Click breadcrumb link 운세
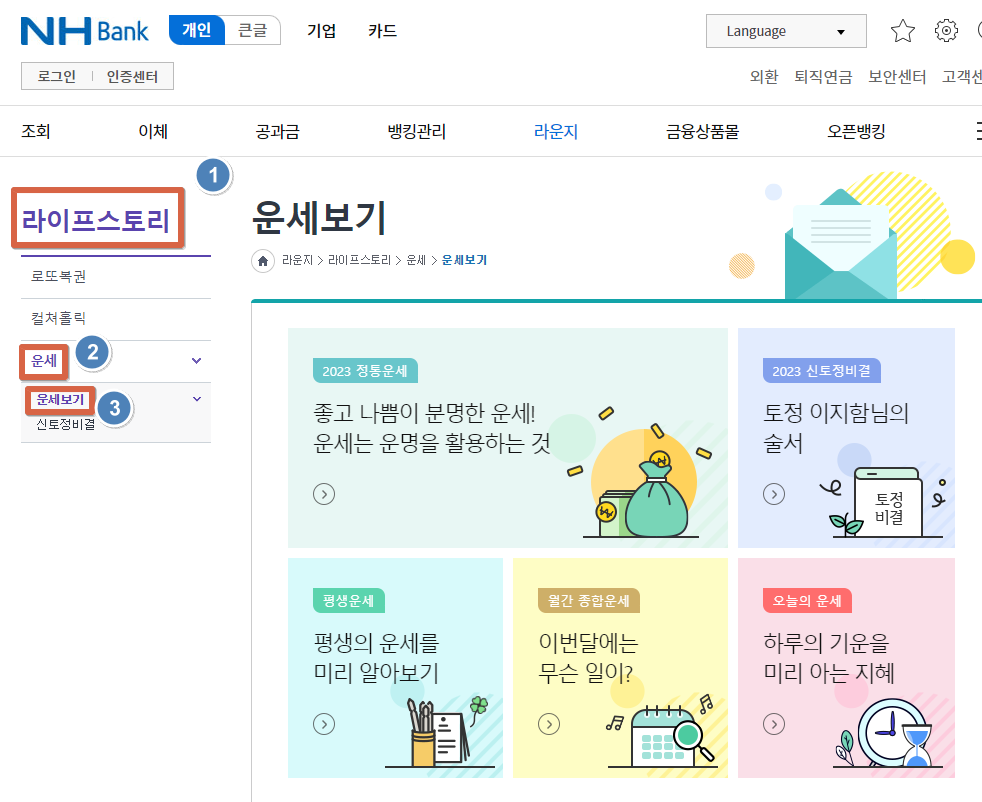This screenshot has height=802, width=982. [416, 260]
